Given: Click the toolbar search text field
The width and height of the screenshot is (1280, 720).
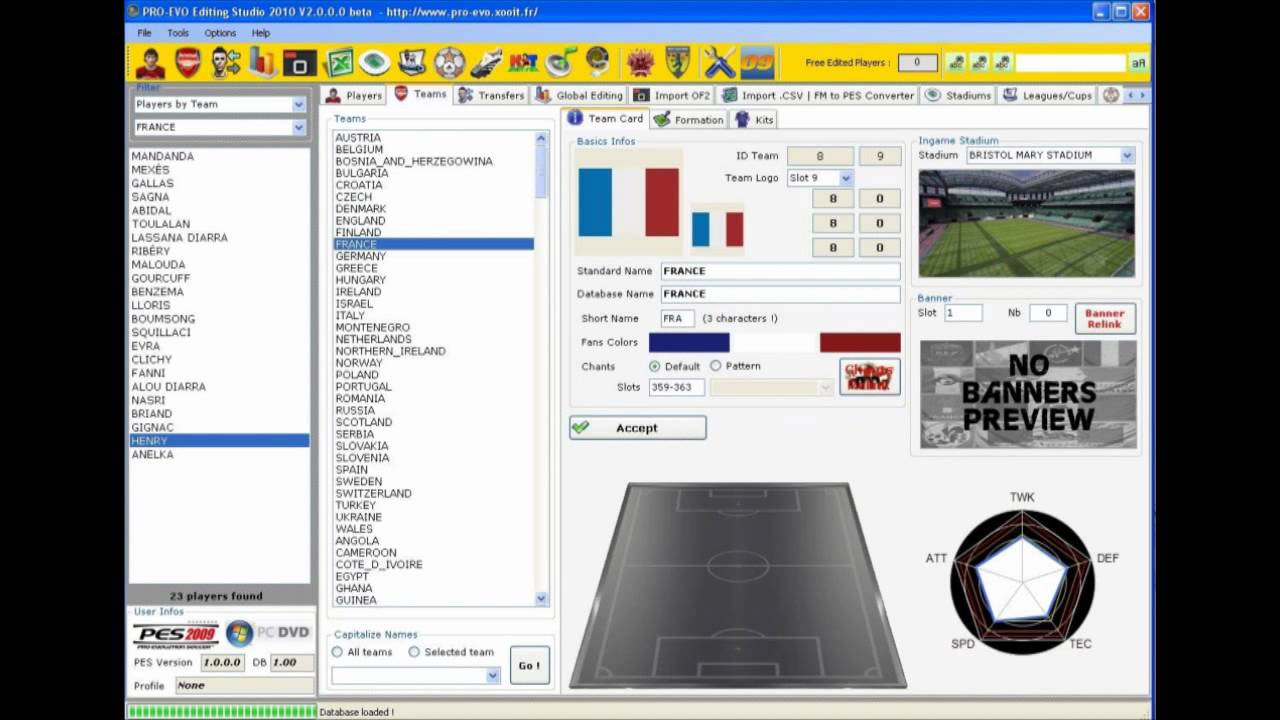Looking at the screenshot, I should coord(1071,63).
